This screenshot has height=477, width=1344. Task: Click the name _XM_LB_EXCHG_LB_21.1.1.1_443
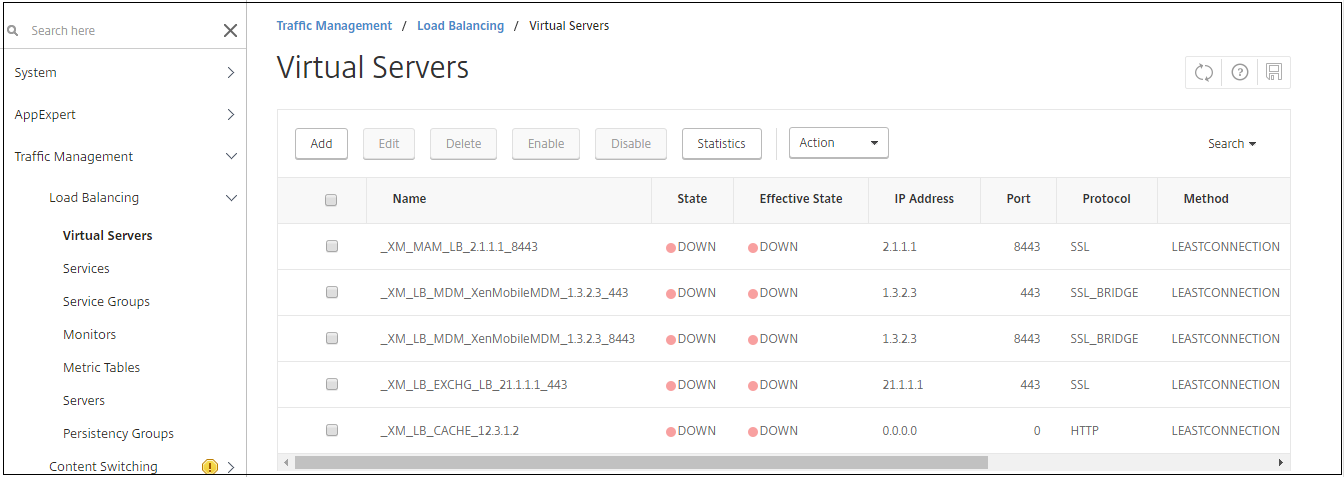click(x=473, y=385)
